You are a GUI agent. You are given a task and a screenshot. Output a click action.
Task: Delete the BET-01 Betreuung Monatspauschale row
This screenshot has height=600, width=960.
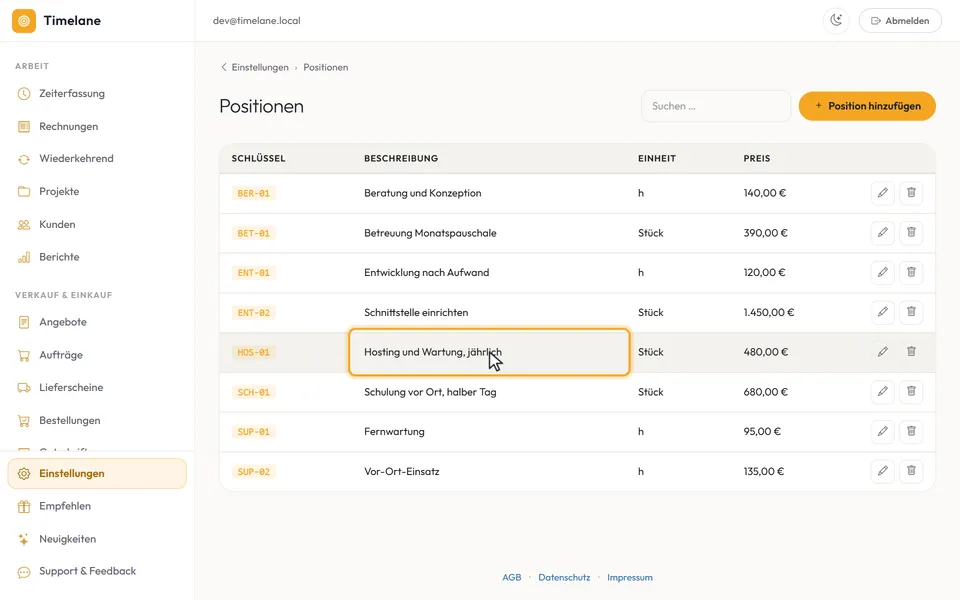911,233
